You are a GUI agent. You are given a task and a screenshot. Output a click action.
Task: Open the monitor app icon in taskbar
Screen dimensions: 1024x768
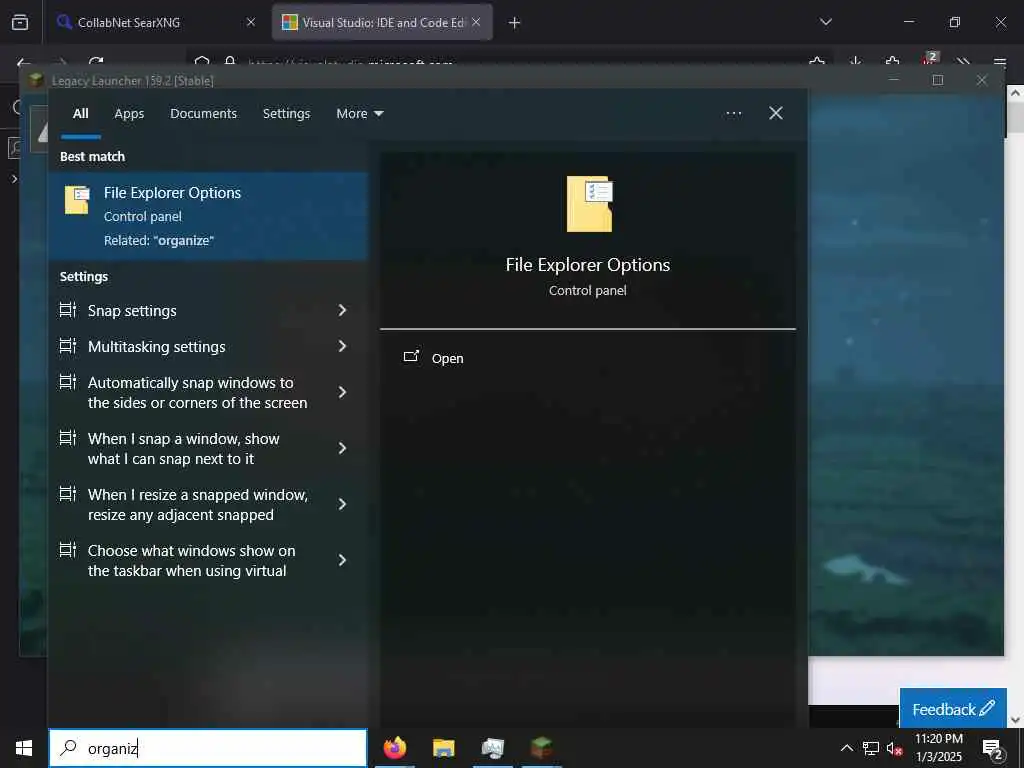(492, 748)
